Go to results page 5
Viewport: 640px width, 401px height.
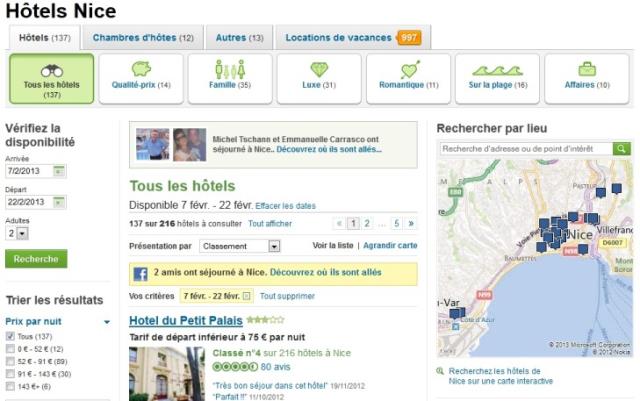(396, 223)
